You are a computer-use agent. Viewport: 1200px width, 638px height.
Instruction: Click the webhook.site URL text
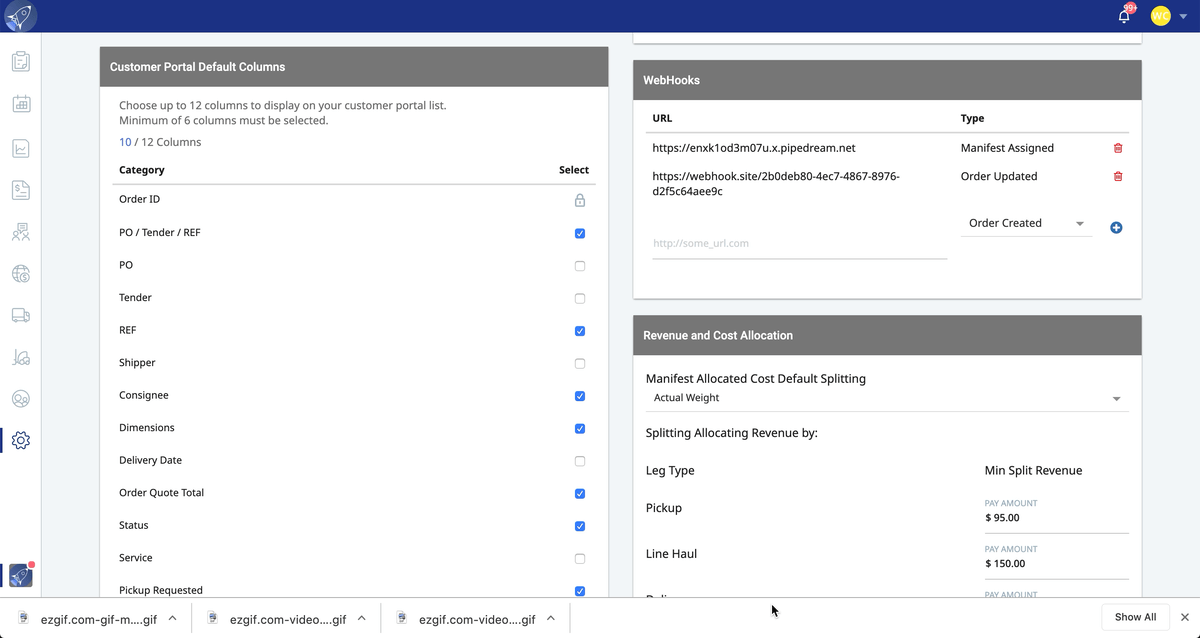point(776,183)
